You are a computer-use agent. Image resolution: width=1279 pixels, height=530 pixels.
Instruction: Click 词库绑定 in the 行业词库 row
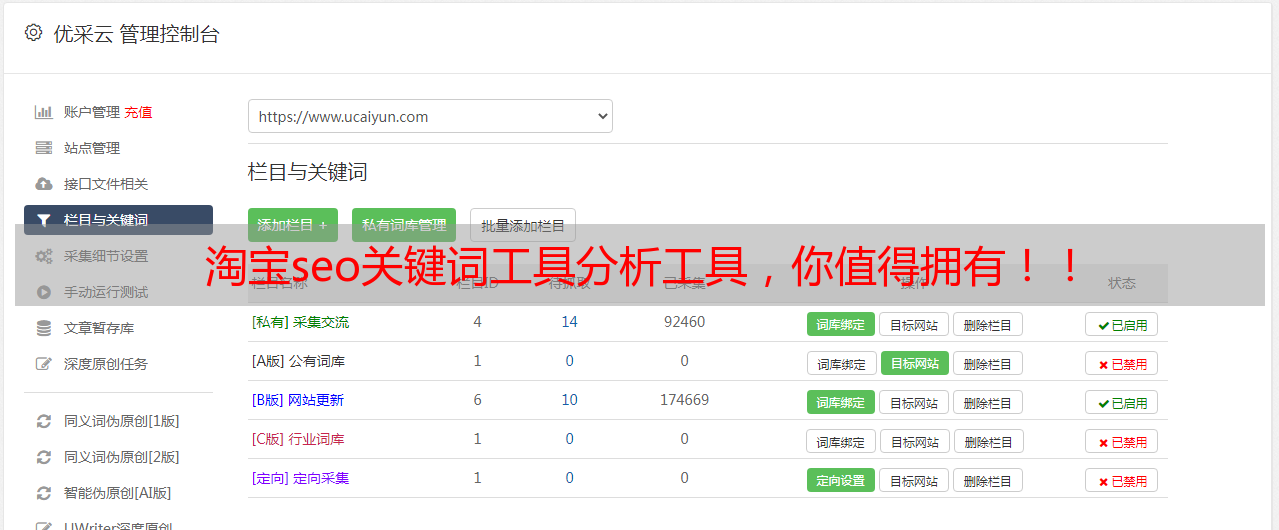842,441
